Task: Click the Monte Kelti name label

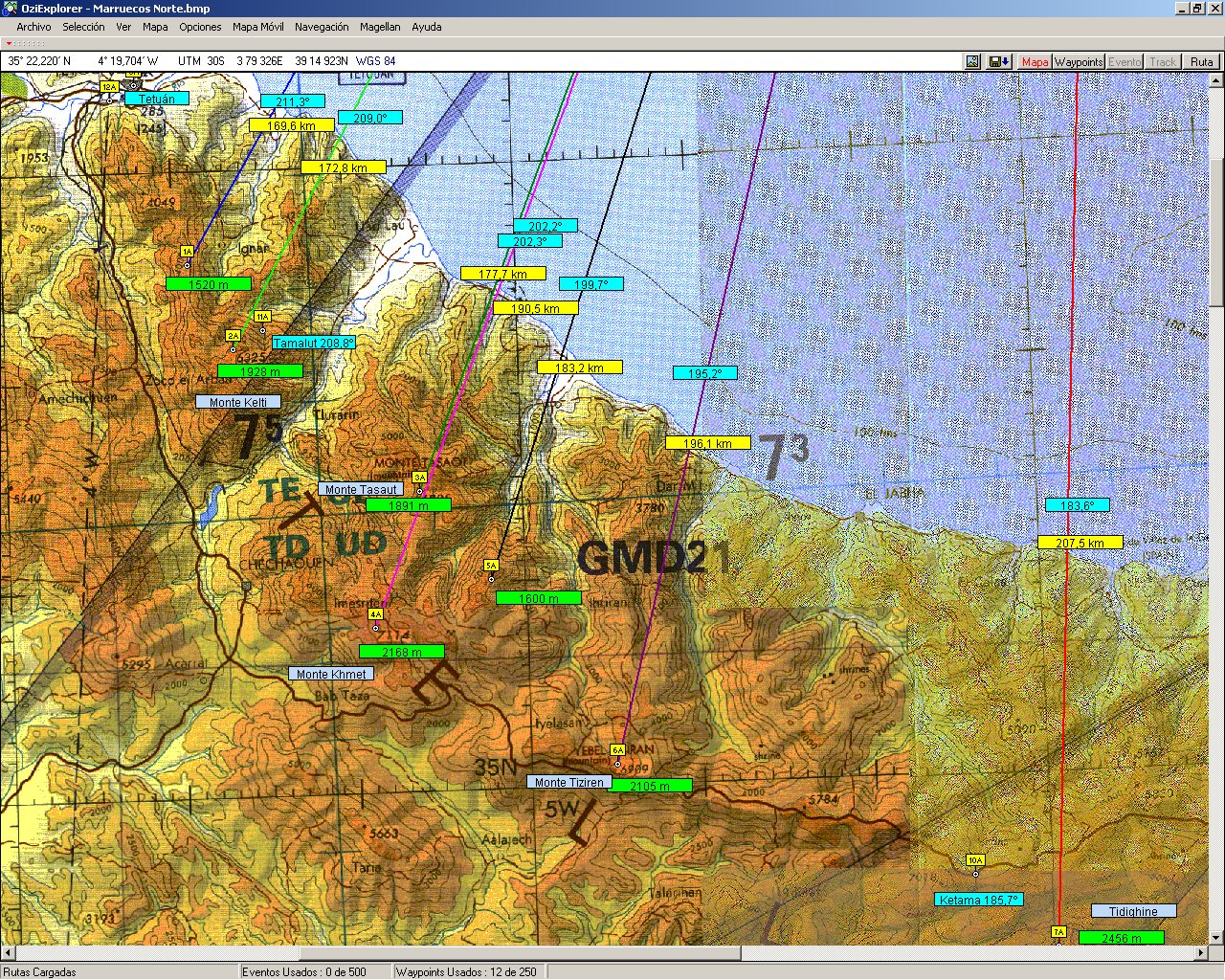Action: [x=238, y=402]
